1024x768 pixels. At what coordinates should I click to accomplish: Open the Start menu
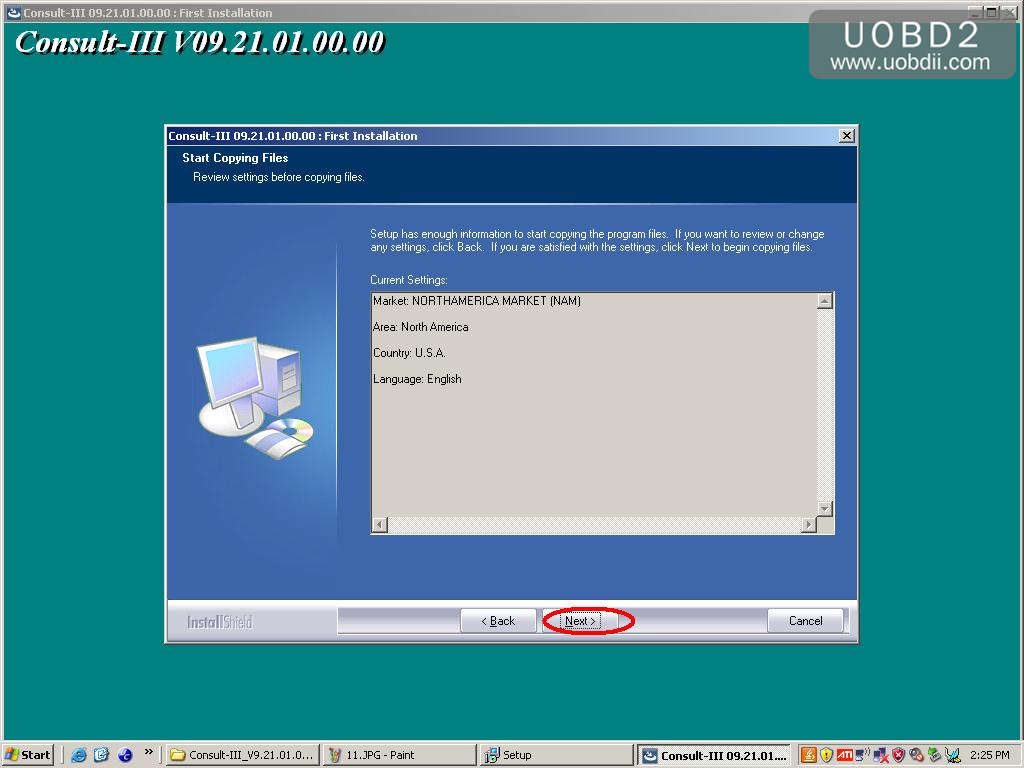(27, 754)
